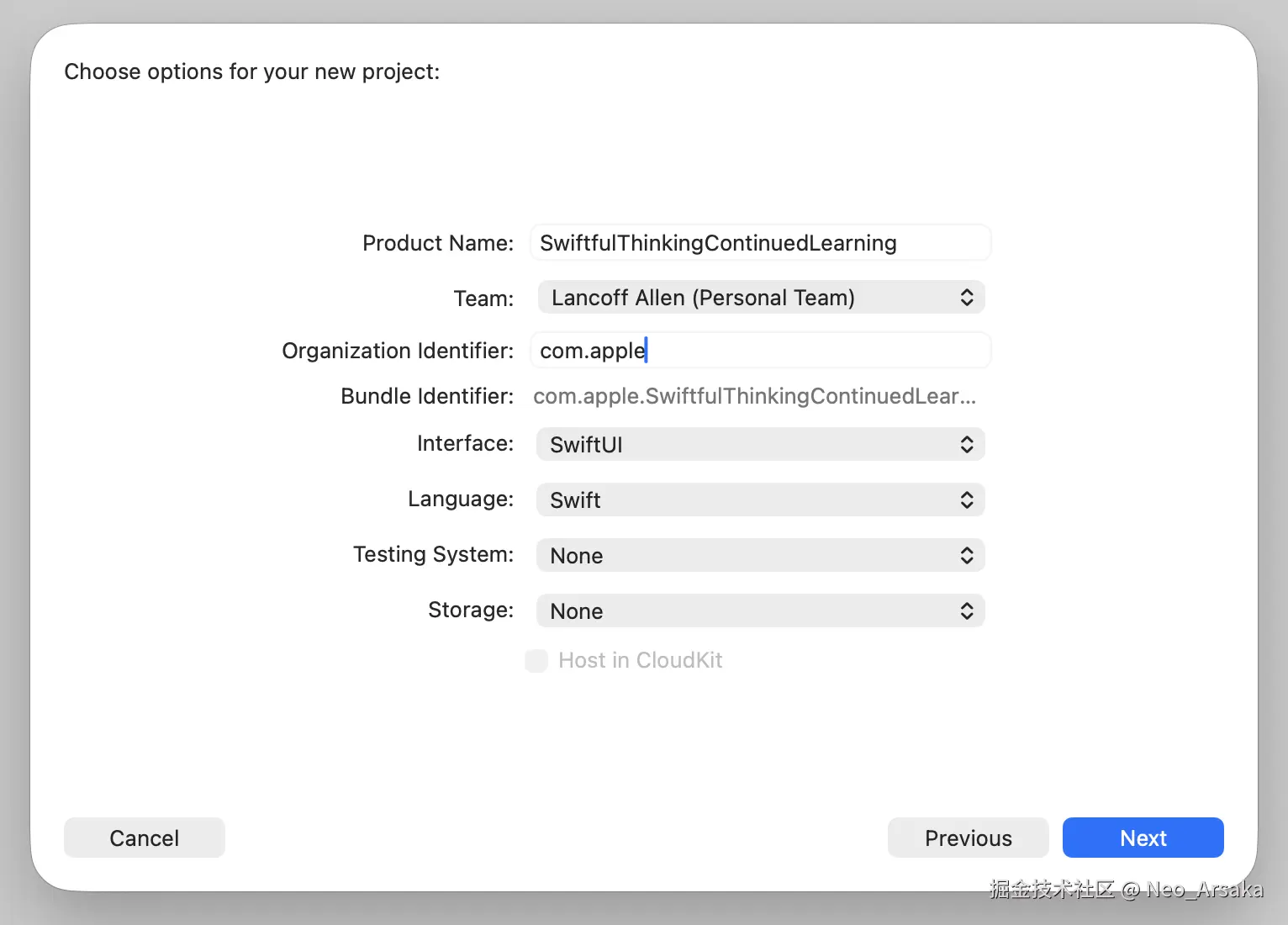Click the chevrons on Testing System selector
Screen dimensions: 1288x925
click(x=967, y=556)
